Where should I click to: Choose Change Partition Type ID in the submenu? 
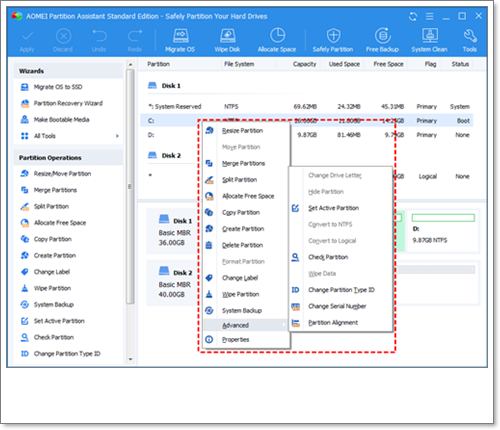click(340, 290)
